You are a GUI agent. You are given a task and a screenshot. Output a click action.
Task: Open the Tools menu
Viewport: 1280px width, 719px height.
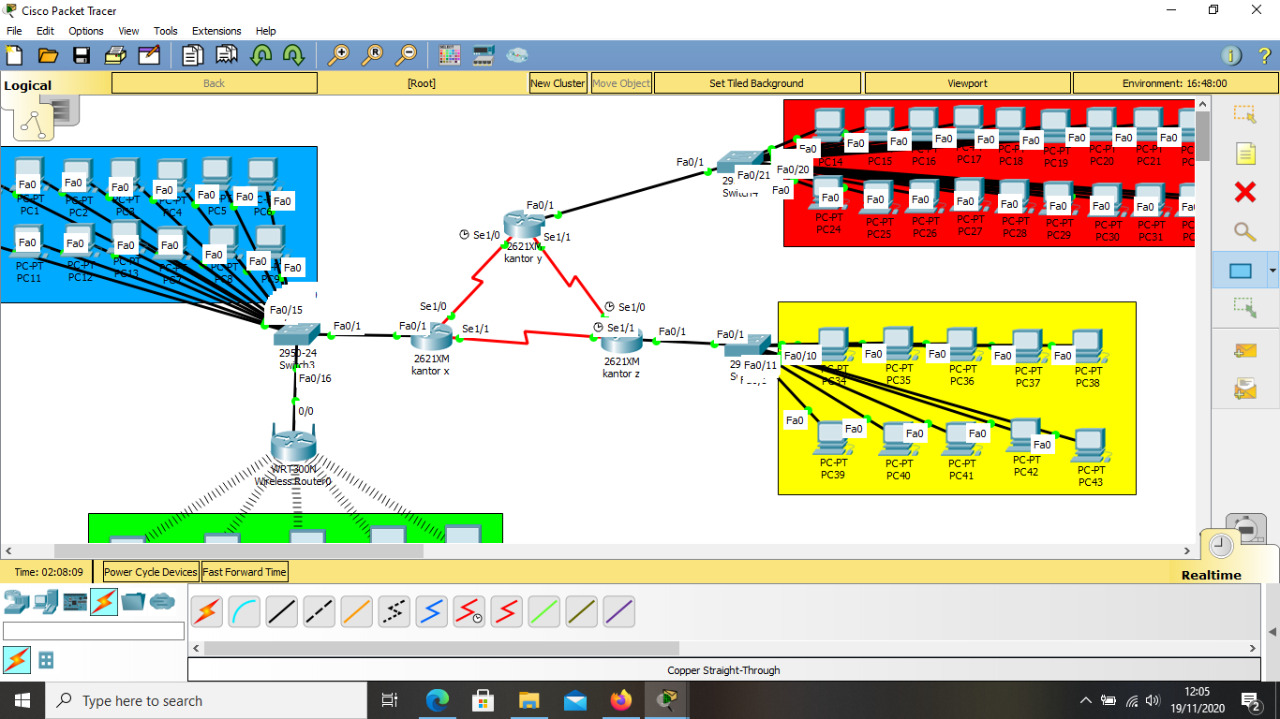point(165,31)
